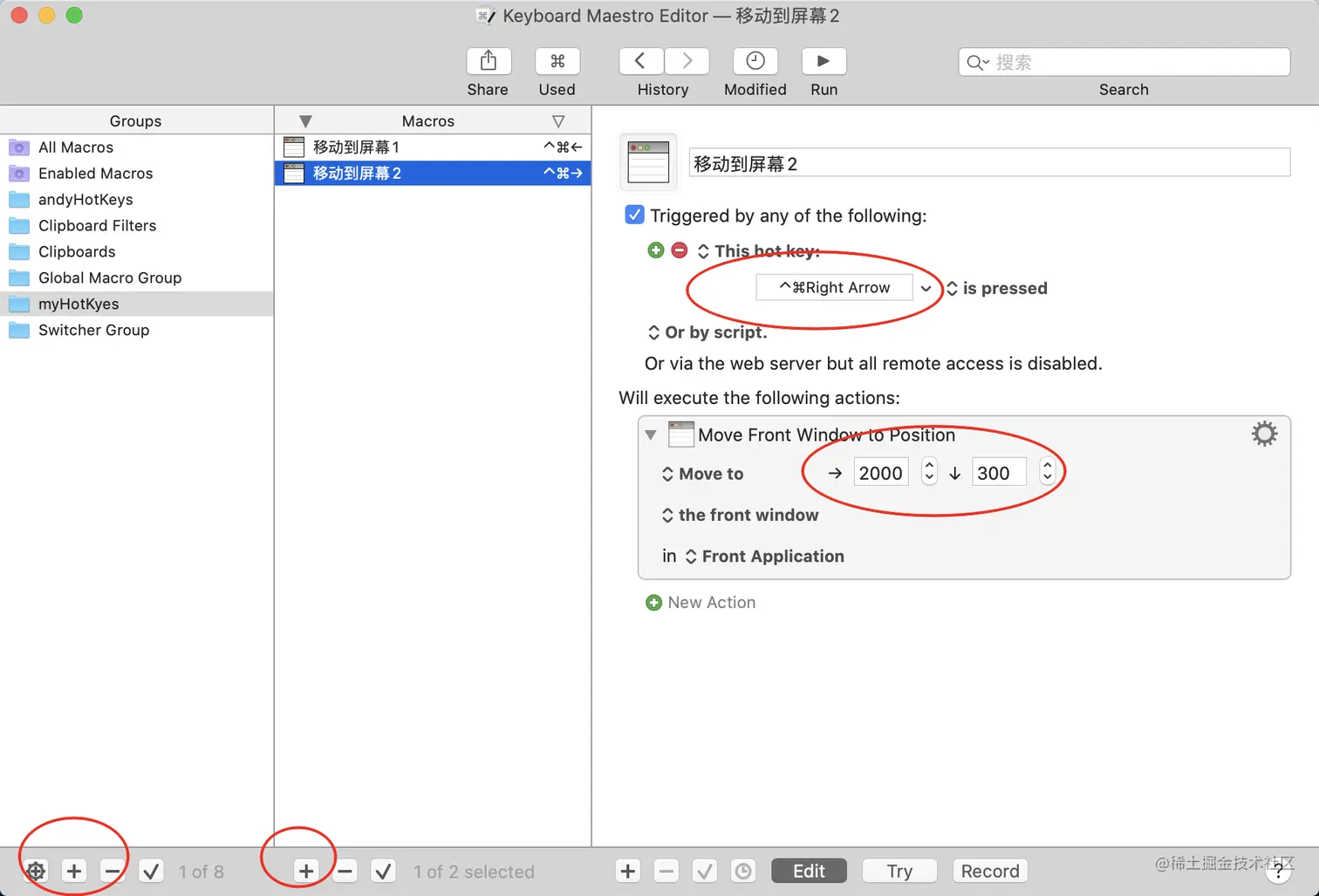Add a new macro group plus button
The width and height of the screenshot is (1319, 896).
tap(74, 871)
